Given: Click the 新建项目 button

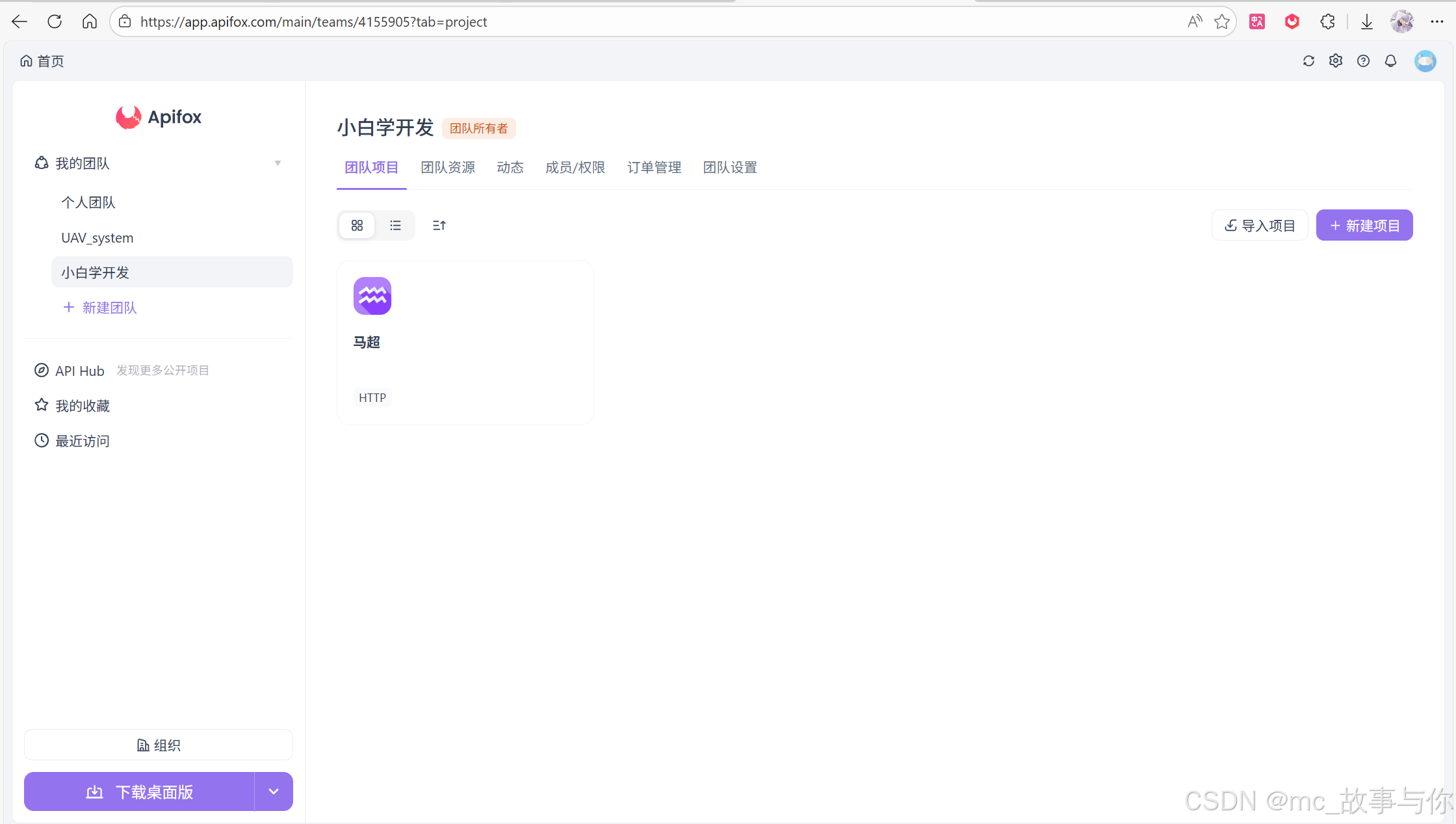Looking at the screenshot, I should tap(1364, 226).
